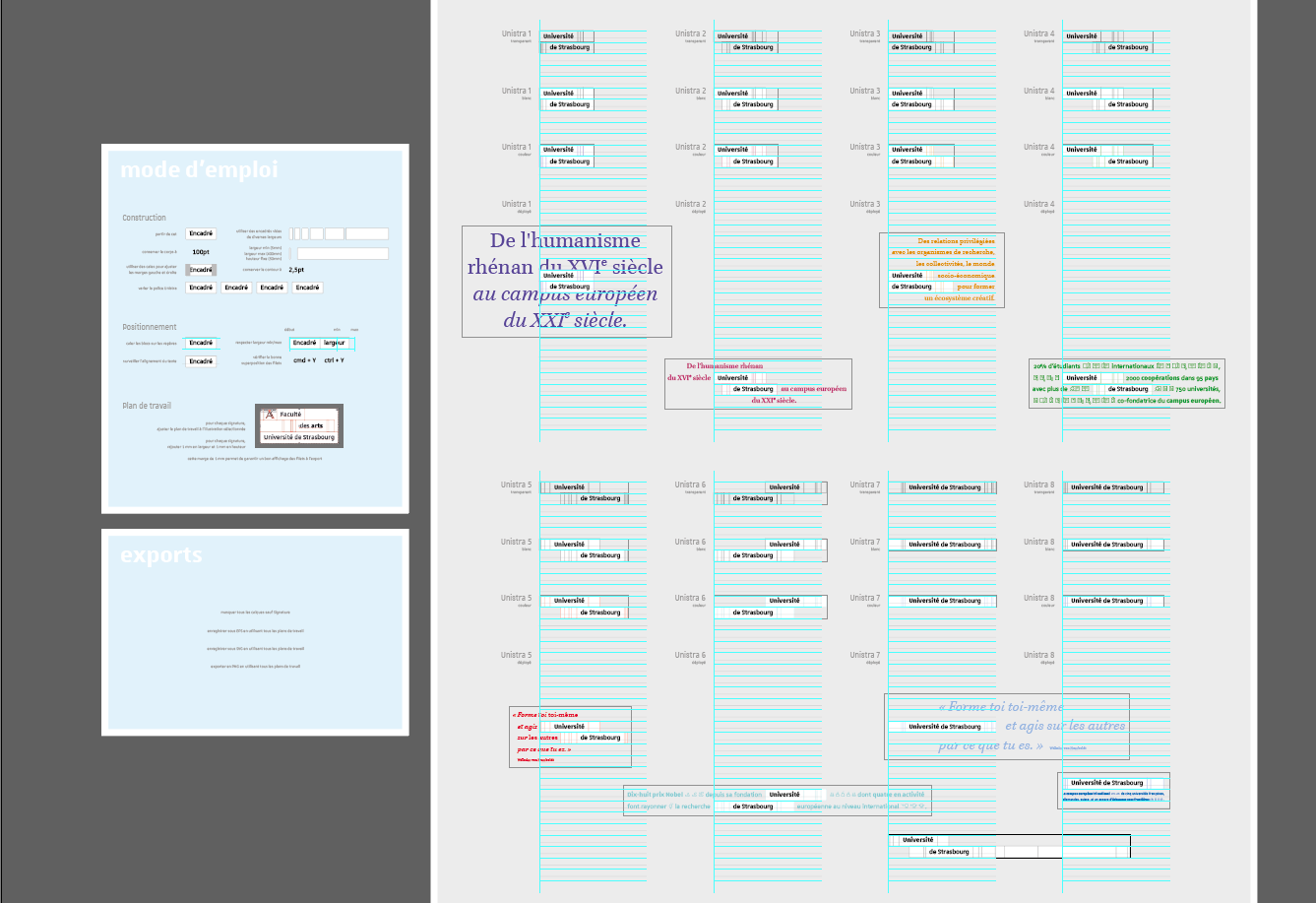Click the orange 'Des relations privilégiées' text block
Screen dimensions: 1316x903
coord(942,270)
